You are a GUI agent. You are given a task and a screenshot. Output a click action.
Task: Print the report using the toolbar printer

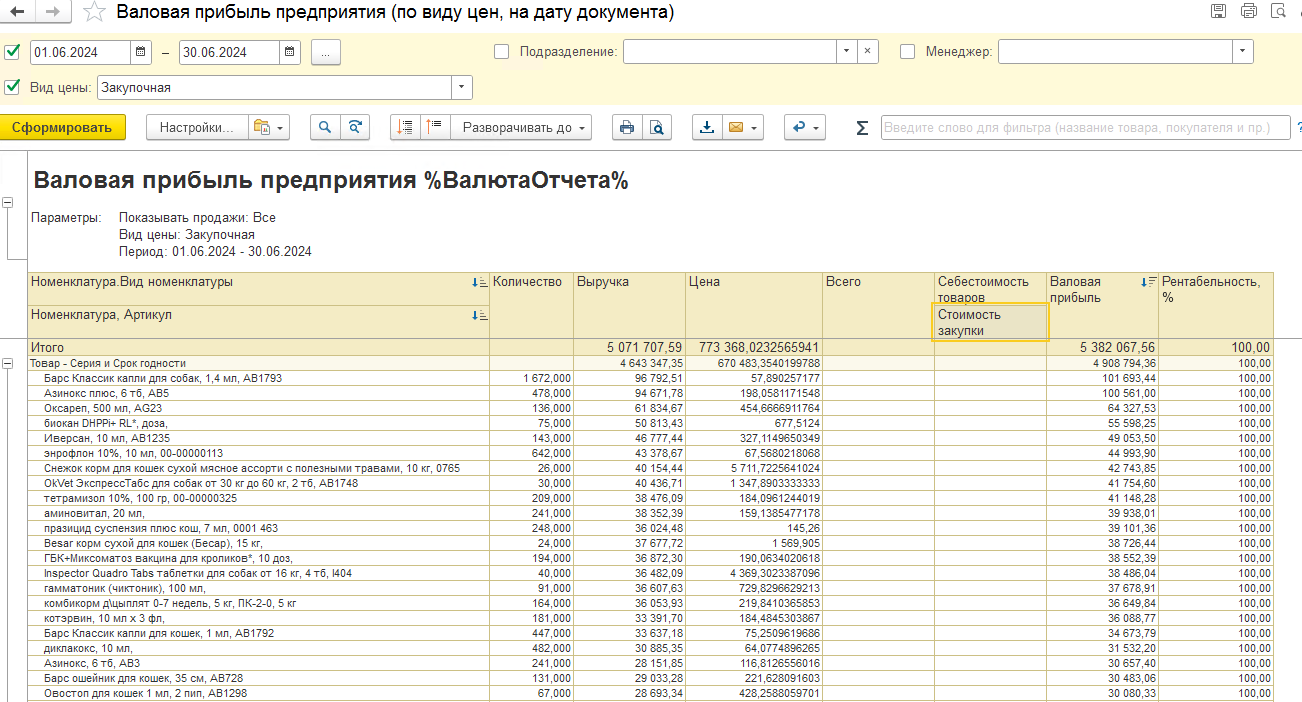pos(627,128)
